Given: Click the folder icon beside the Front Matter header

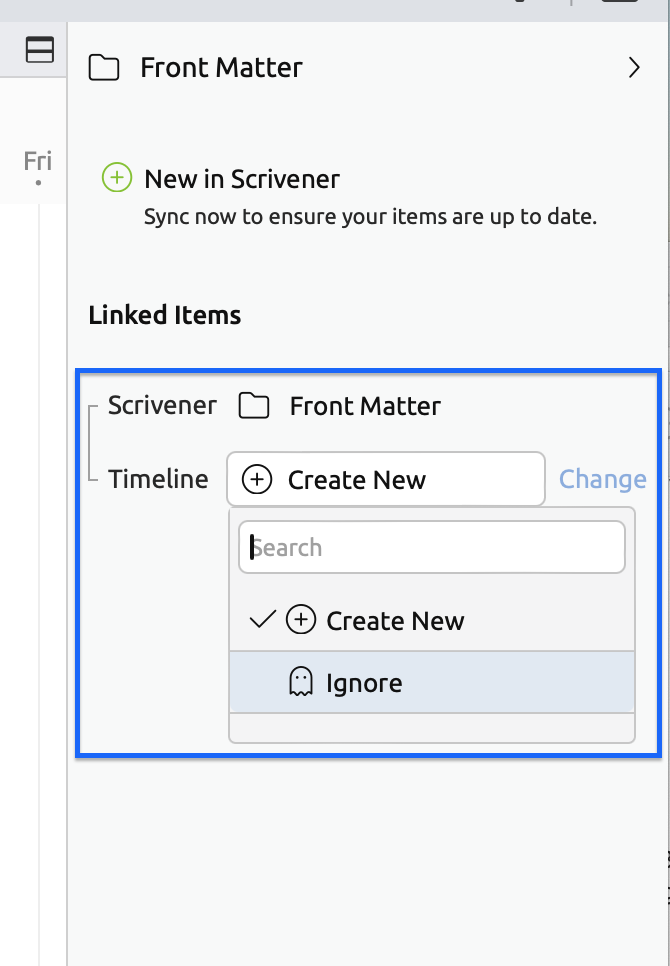Looking at the screenshot, I should (x=104, y=68).
